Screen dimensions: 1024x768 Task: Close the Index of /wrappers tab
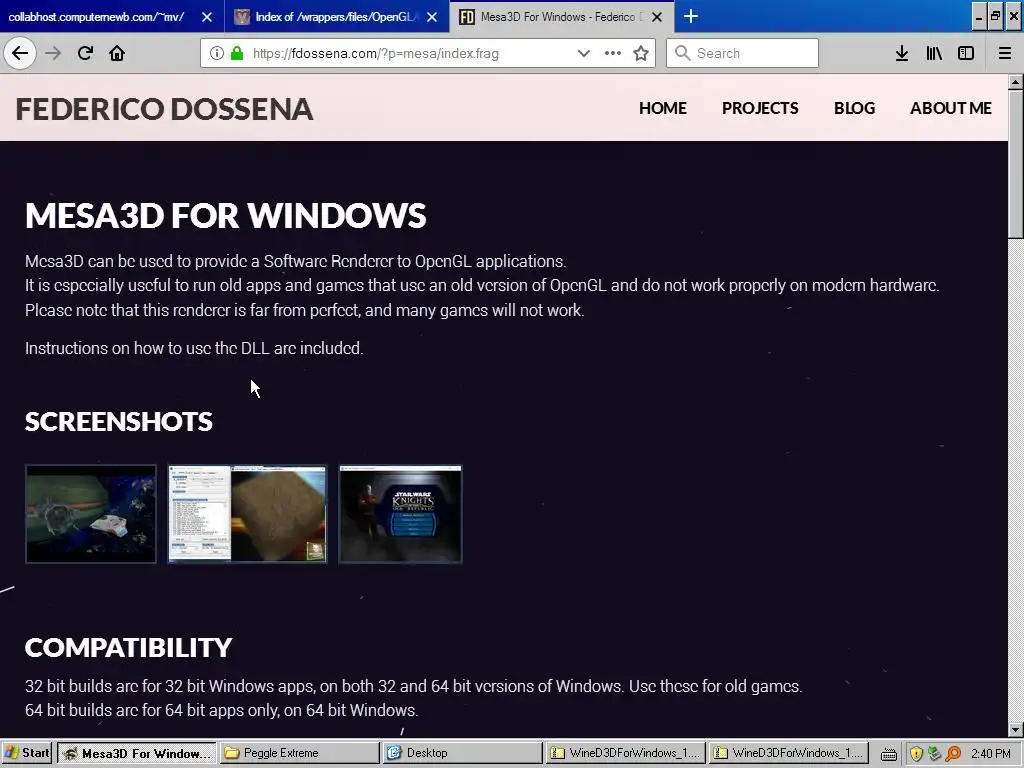click(x=432, y=17)
